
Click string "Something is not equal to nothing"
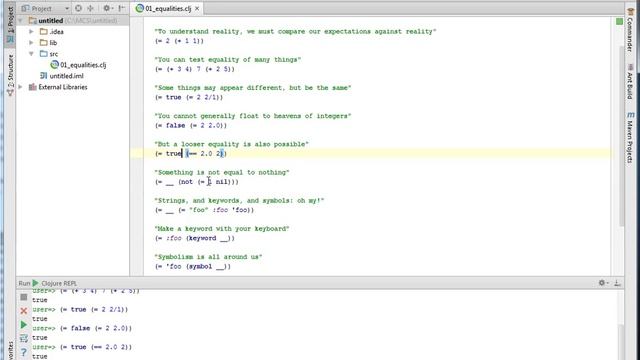[x=222, y=172]
